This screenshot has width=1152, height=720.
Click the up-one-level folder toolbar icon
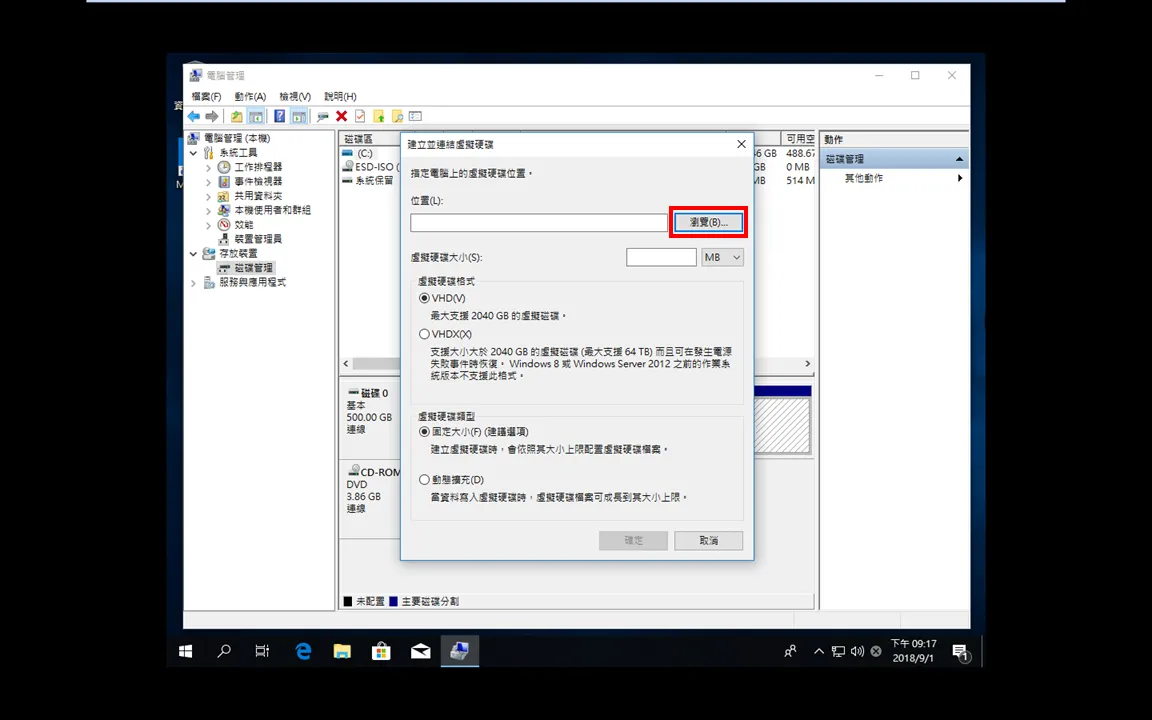(237, 116)
